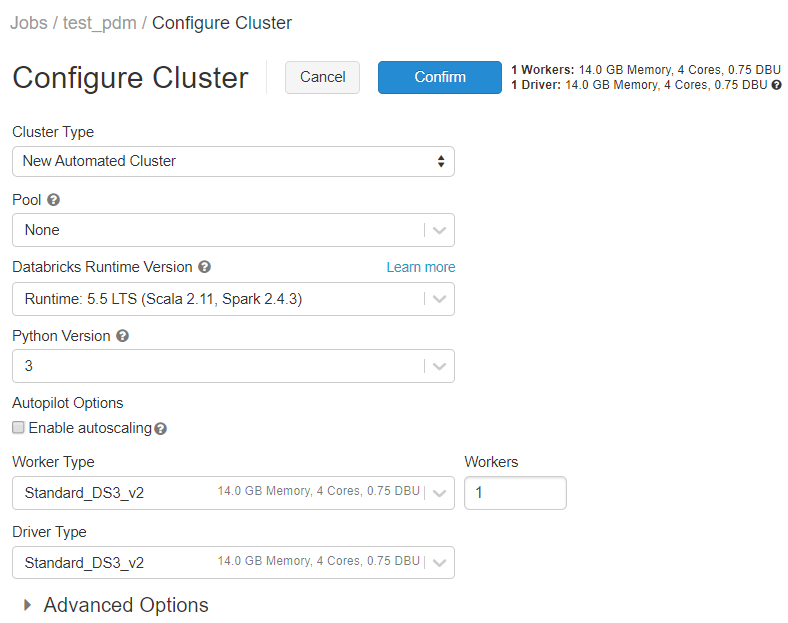The height and width of the screenshot is (623, 788).
Task: Open the Driver Type dropdown
Action: [x=233, y=562]
